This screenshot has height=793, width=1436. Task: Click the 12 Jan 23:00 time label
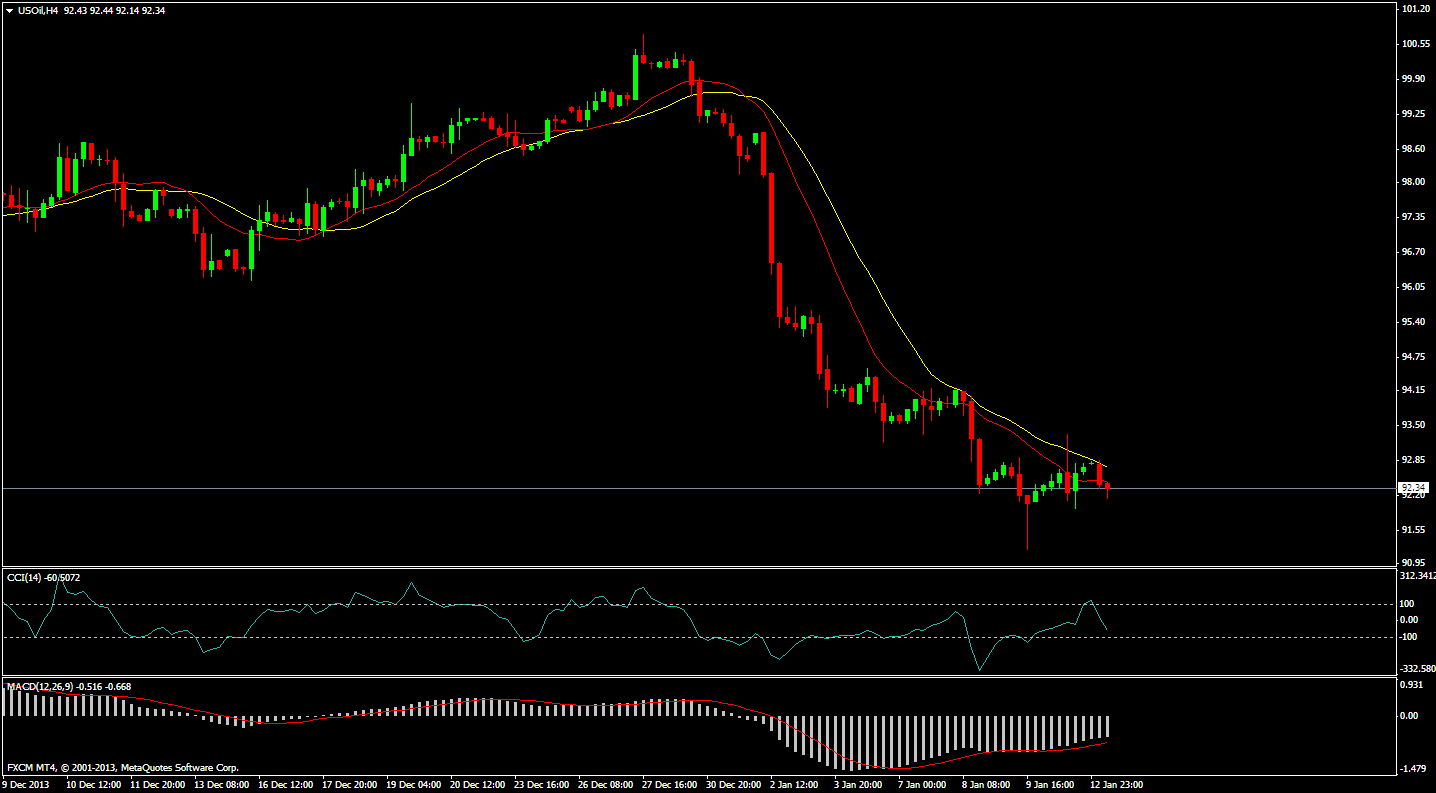tap(1116, 785)
